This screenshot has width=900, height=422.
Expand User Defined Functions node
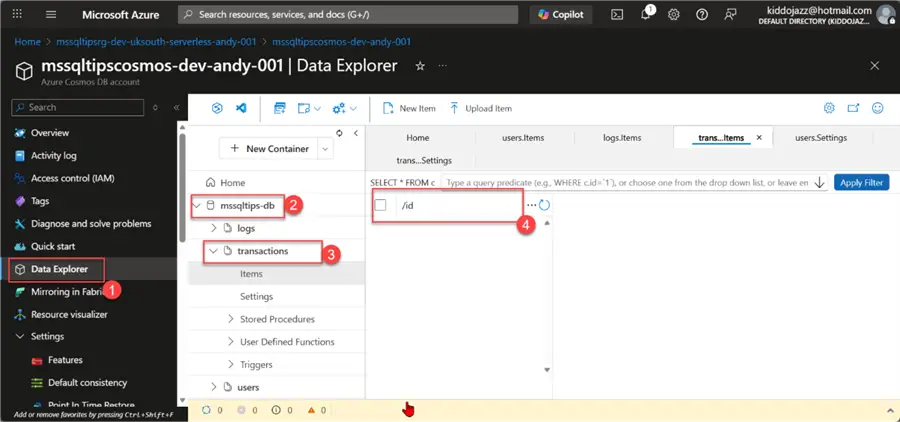tap(231, 342)
